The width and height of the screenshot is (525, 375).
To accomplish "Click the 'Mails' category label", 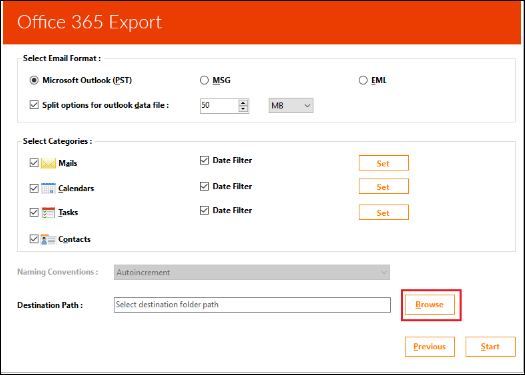I will click(68, 163).
